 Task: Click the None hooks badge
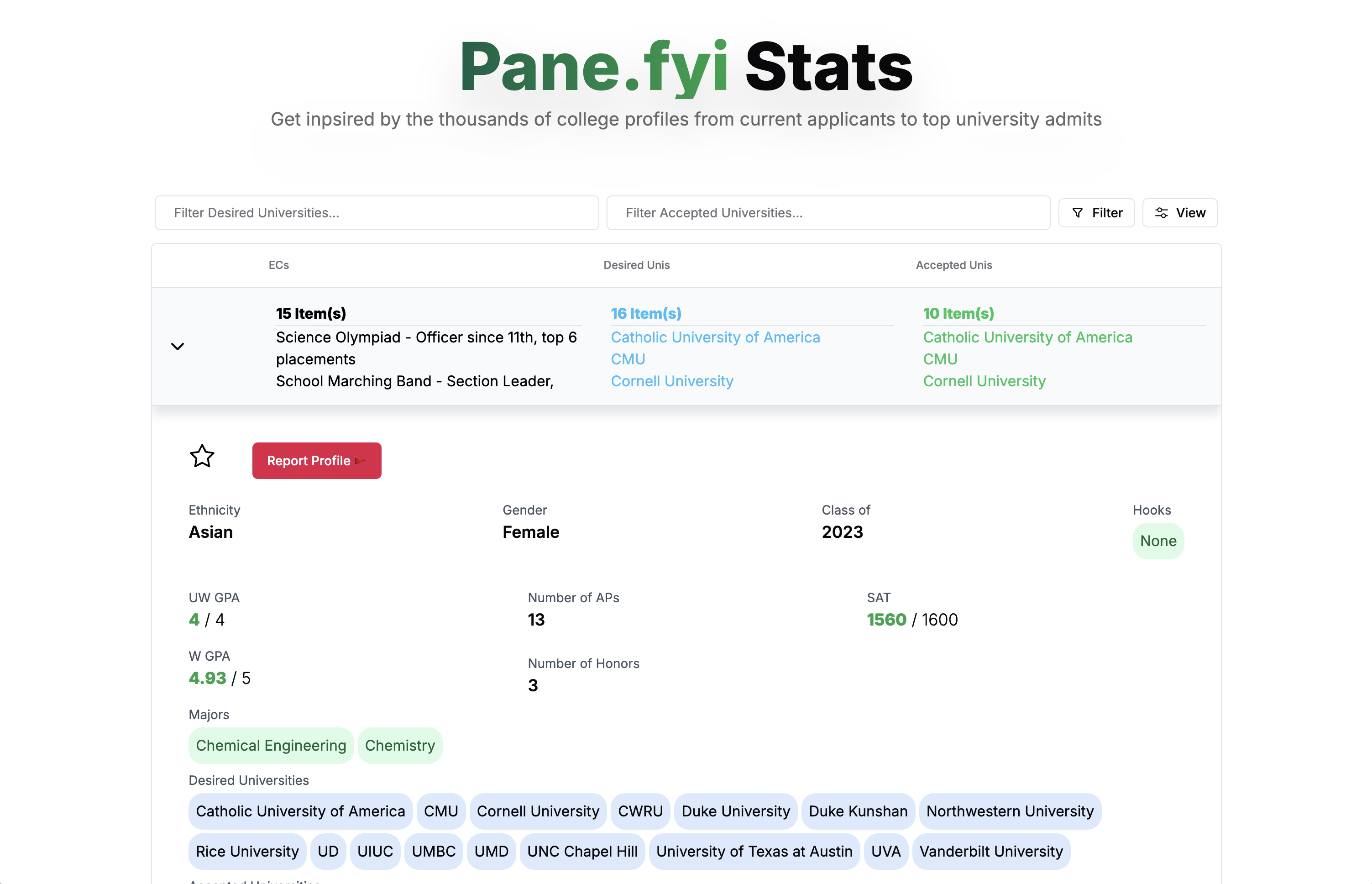click(x=1158, y=541)
